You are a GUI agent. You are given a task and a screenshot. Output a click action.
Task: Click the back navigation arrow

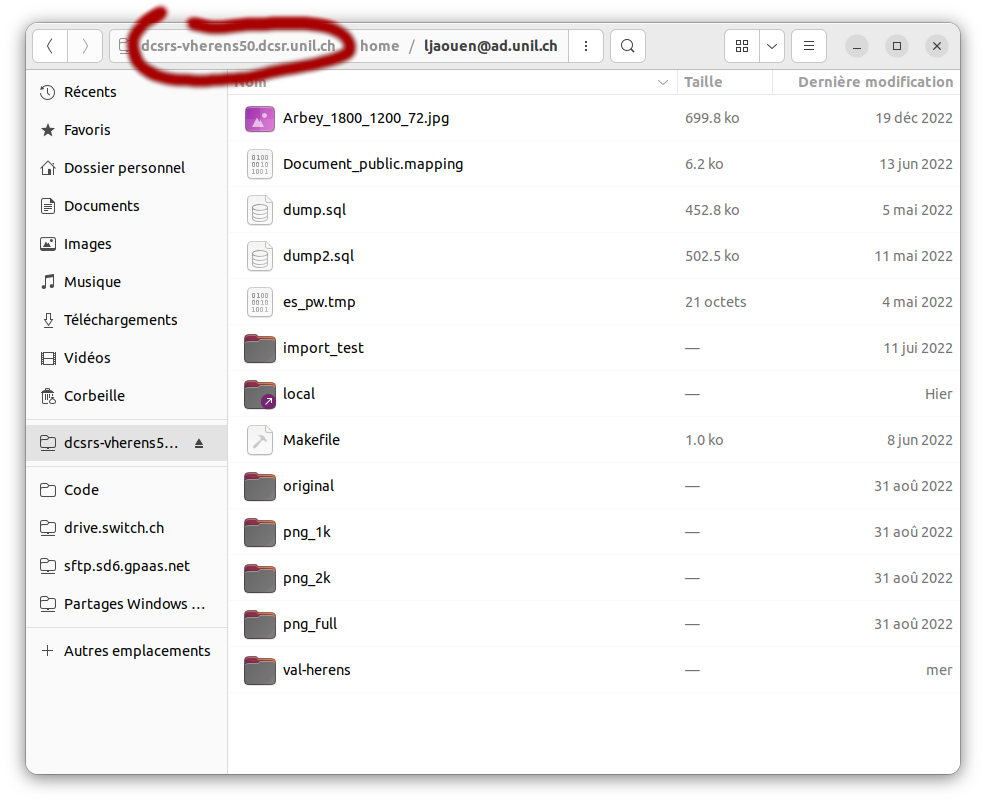(50, 46)
